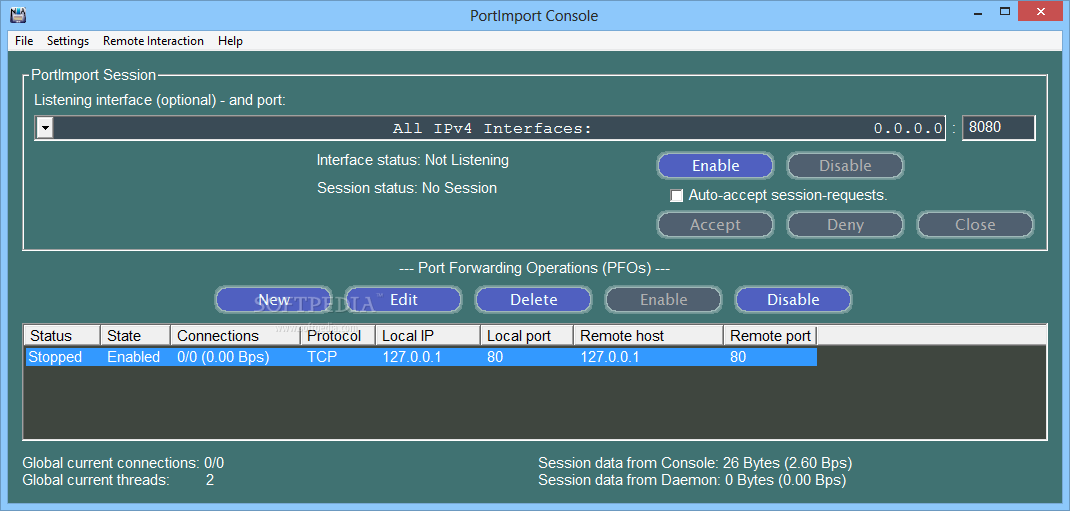Image resolution: width=1070 pixels, height=511 pixels.
Task: Click the Connections column header
Action: pyautogui.click(x=235, y=336)
